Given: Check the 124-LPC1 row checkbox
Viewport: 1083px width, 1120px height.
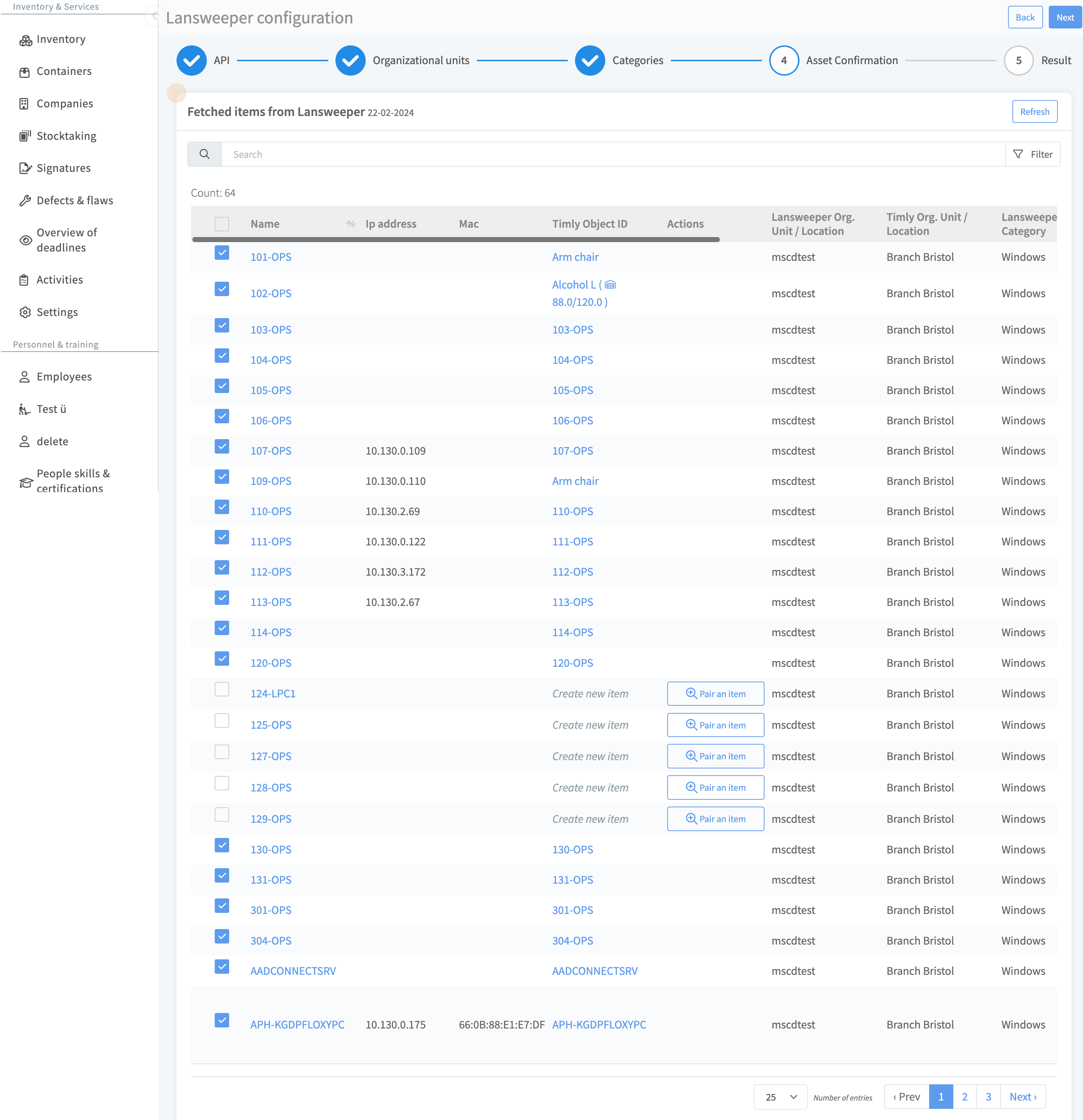Looking at the screenshot, I should [x=222, y=689].
